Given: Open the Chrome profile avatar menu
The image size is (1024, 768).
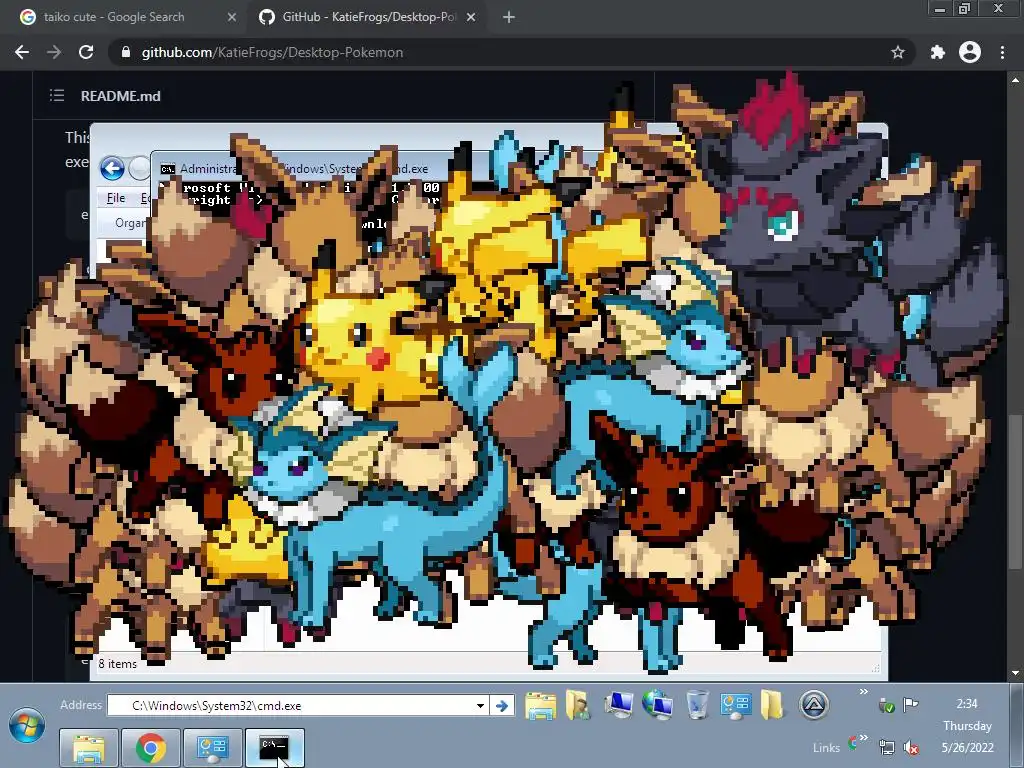Looking at the screenshot, I should 970,52.
